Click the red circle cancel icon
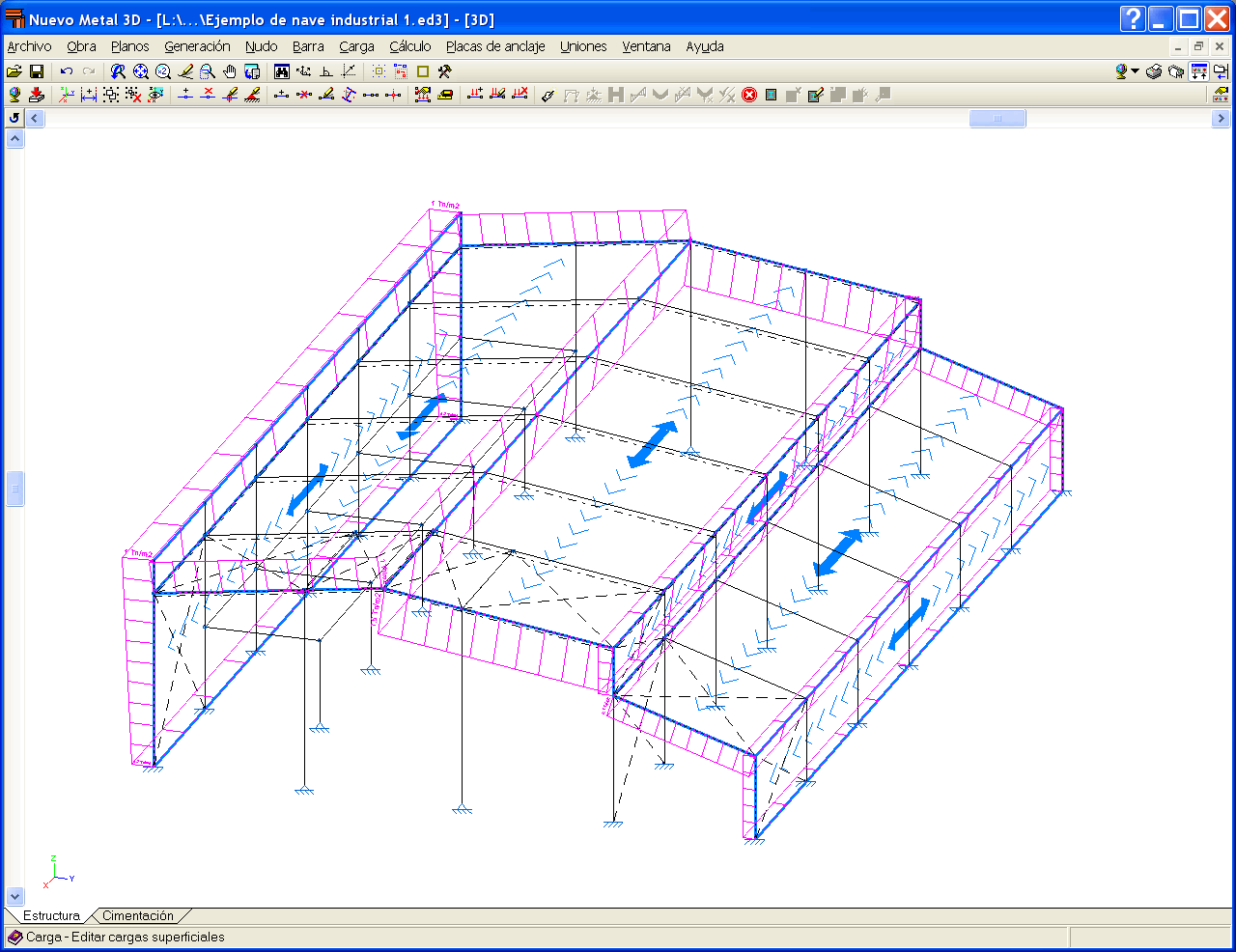 (749, 95)
